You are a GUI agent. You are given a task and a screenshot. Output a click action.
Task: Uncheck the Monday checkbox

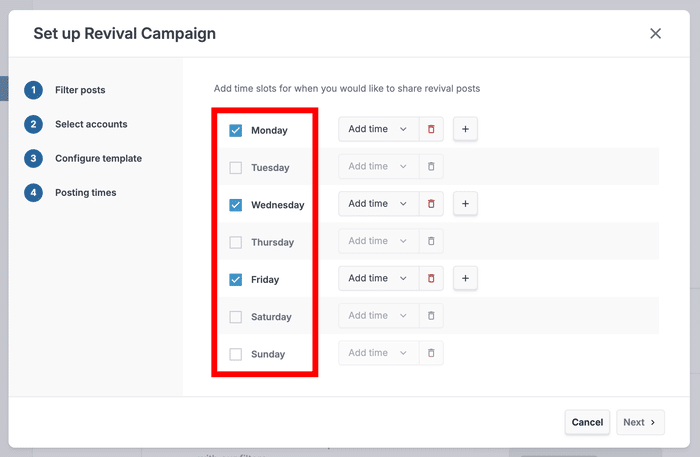tap(236, 130)
